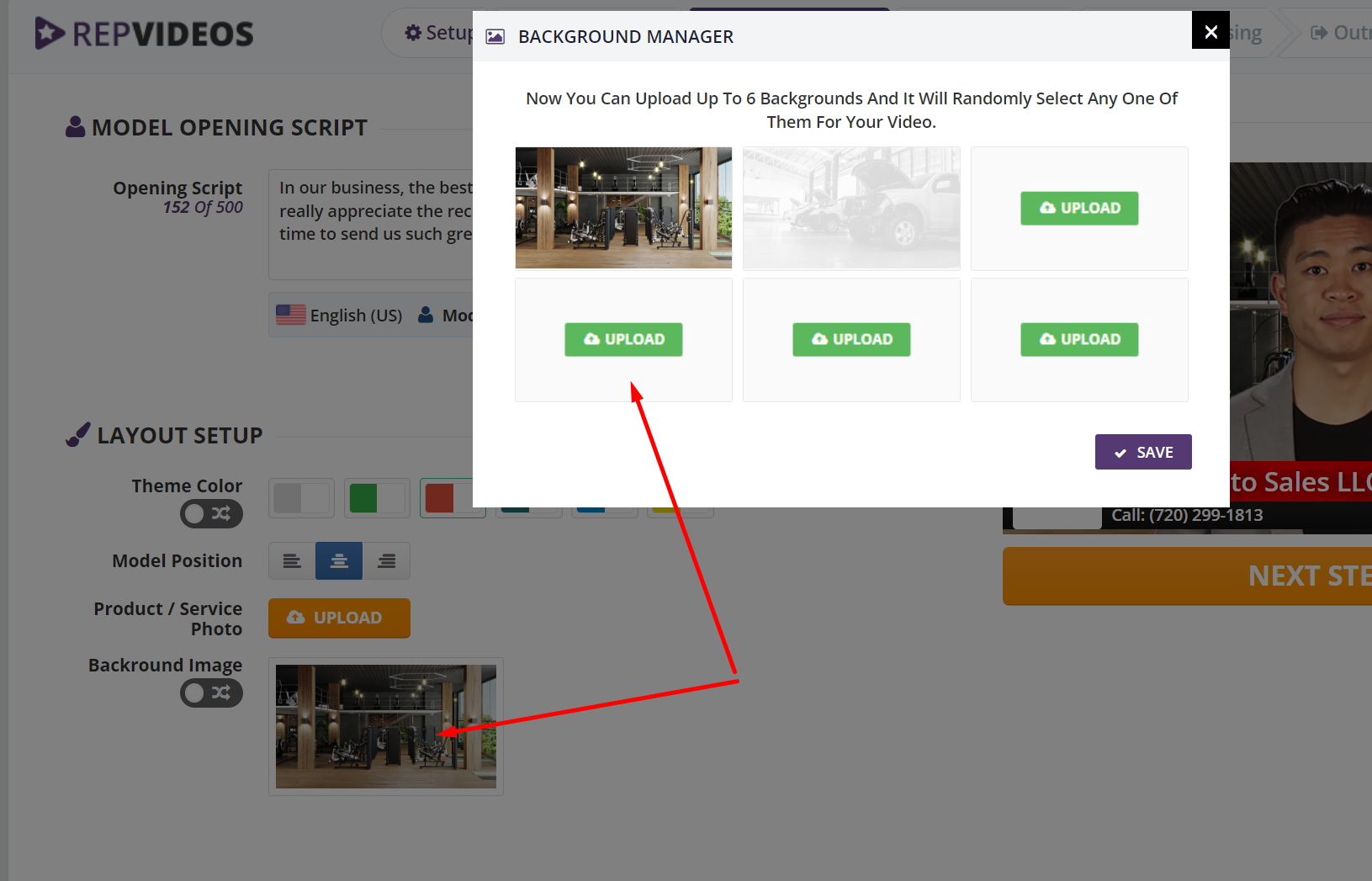Screen dimensions: 1372x881
Task: Close the Background Manager dialog
Action: pyautogui.click(x=1210, y=32)
